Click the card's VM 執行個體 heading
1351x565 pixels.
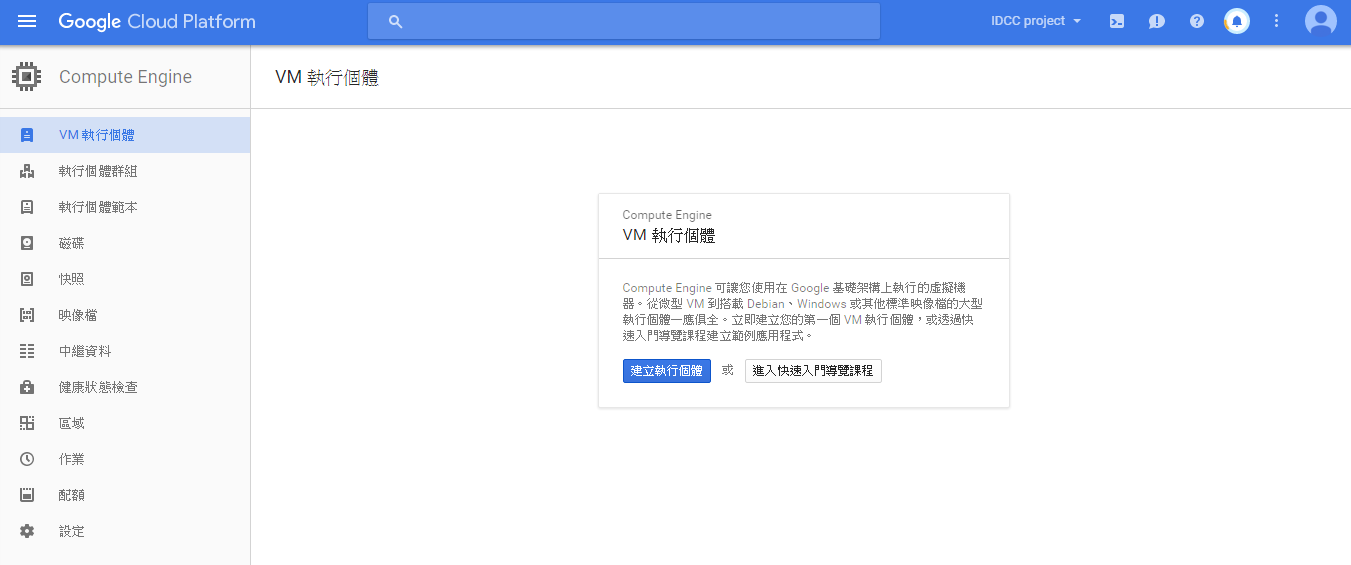pyautogui.click(x=669, y=236)
